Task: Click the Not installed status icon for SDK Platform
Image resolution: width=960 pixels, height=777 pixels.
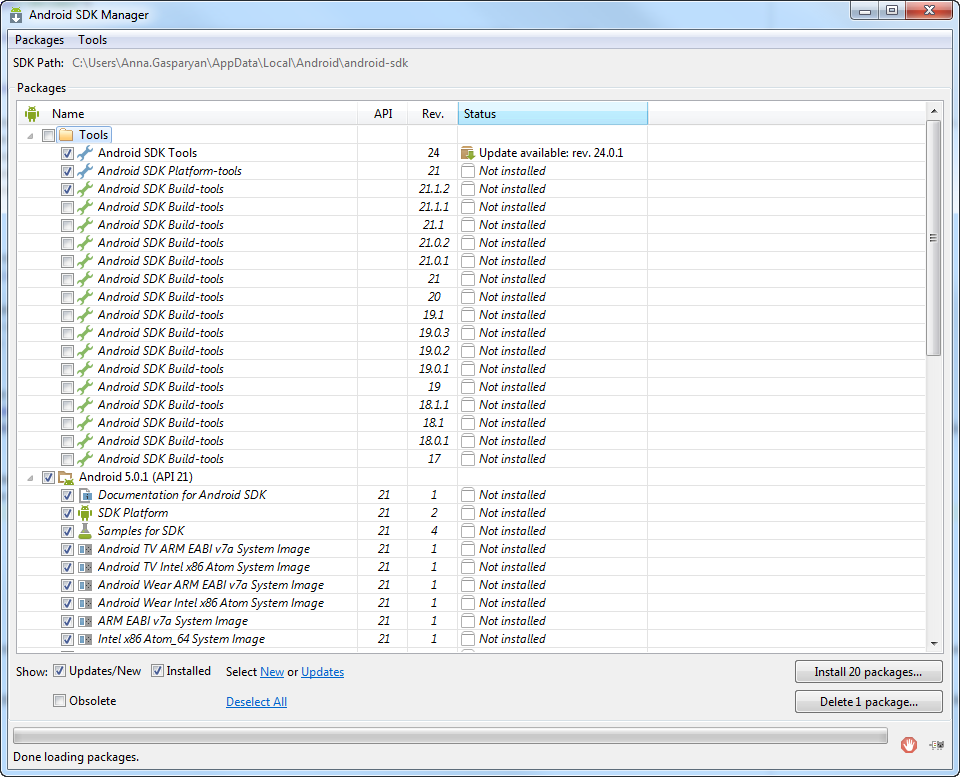Action: (468, 513)
